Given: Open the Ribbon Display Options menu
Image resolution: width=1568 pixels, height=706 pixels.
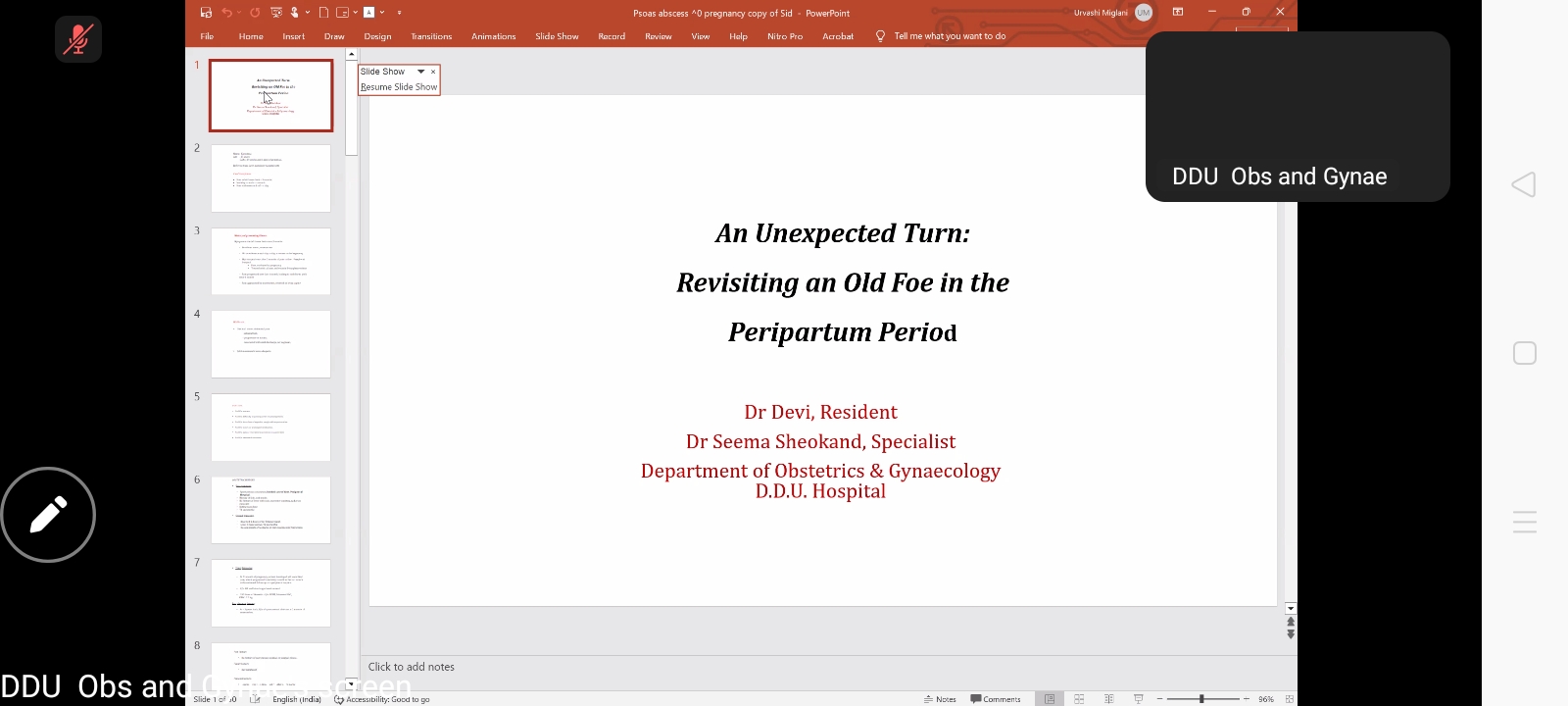Looking at the screenshot, I should pyautogui.click(x=1178, y=12).
